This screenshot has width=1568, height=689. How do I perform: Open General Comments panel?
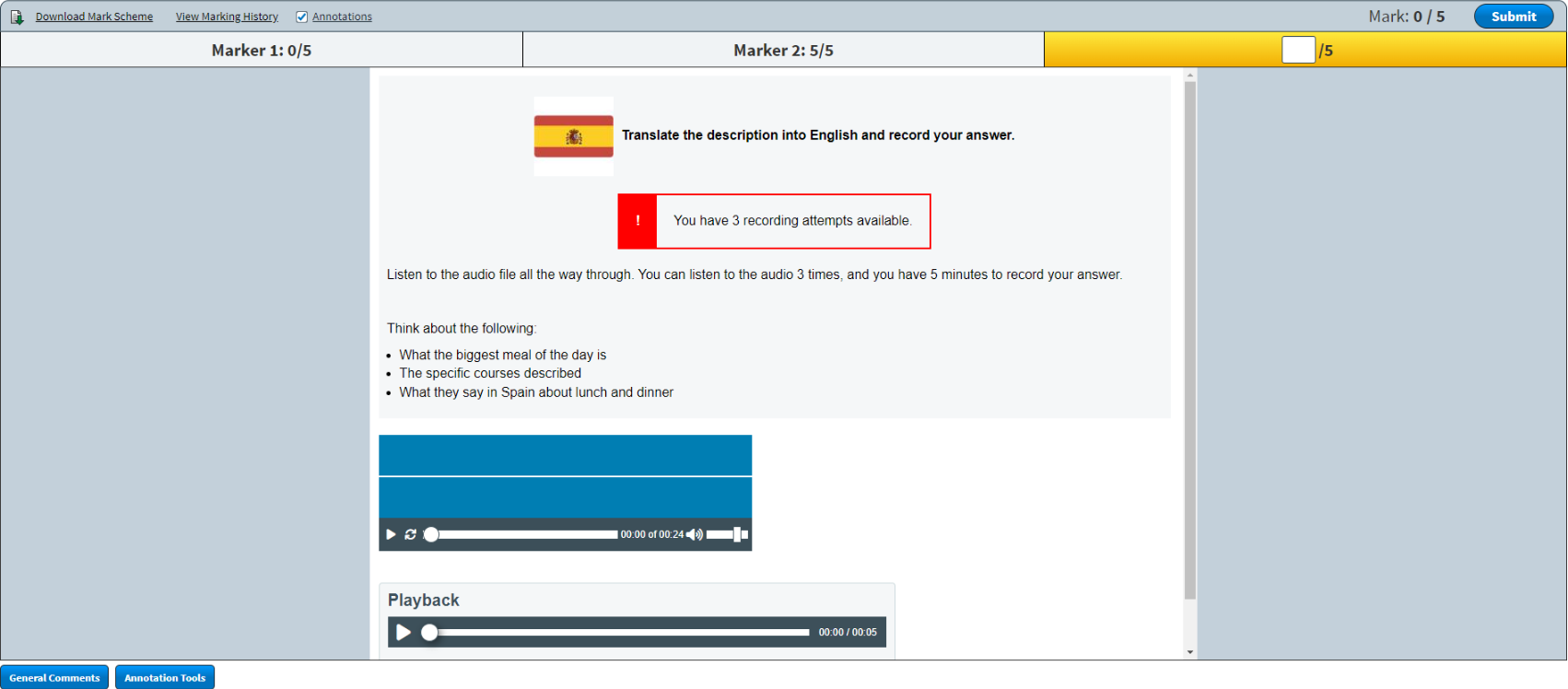pyautogui.click(x=54, y=677)
